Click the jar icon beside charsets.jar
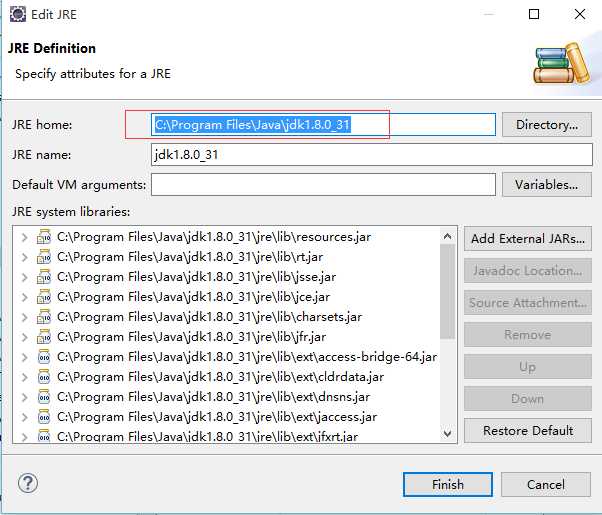The width and height of the screenshot is (602, 515). point(44,317)
